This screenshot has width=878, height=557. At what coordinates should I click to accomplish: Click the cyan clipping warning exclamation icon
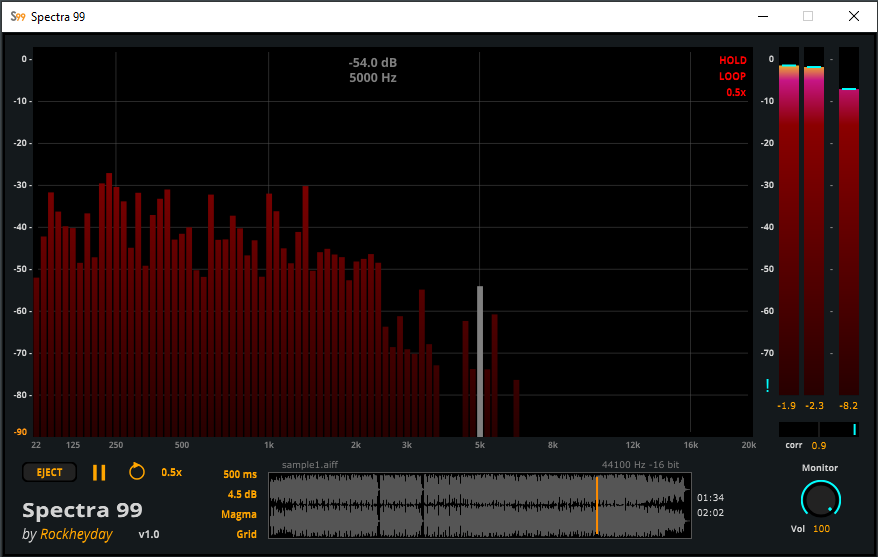point(767,385)
